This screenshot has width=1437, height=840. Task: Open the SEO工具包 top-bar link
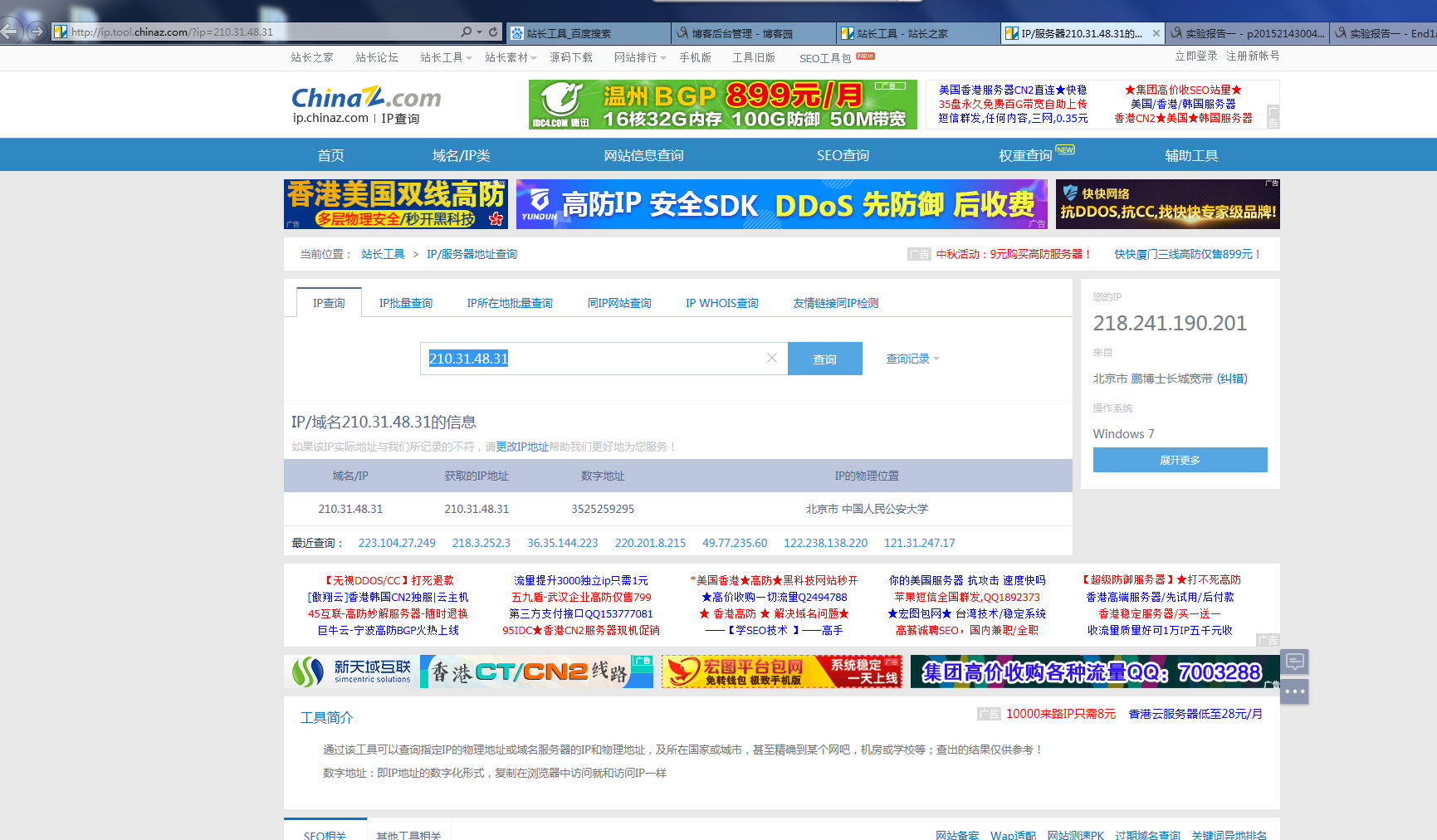pyautogui.click(x=825, y=58)
